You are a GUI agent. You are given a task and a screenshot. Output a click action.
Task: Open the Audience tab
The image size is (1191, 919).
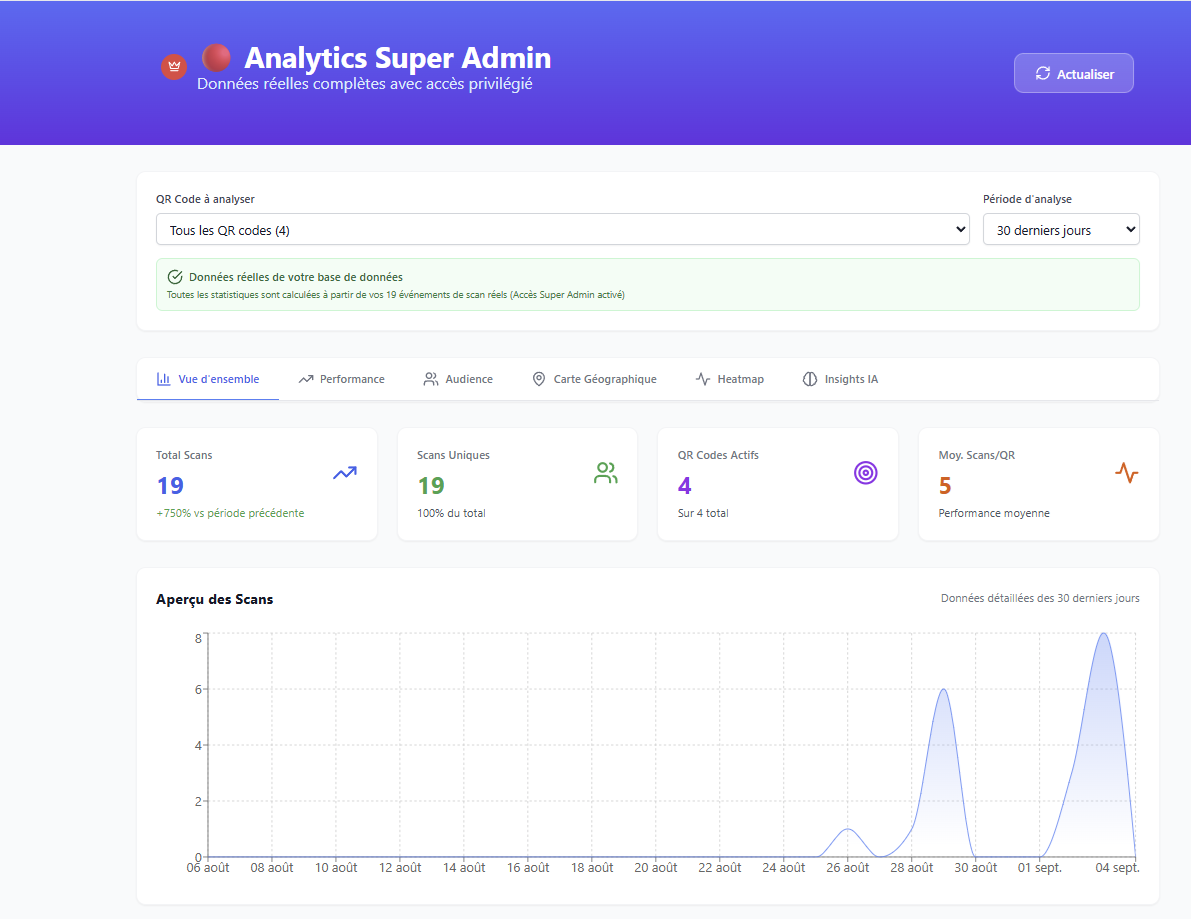458,379
